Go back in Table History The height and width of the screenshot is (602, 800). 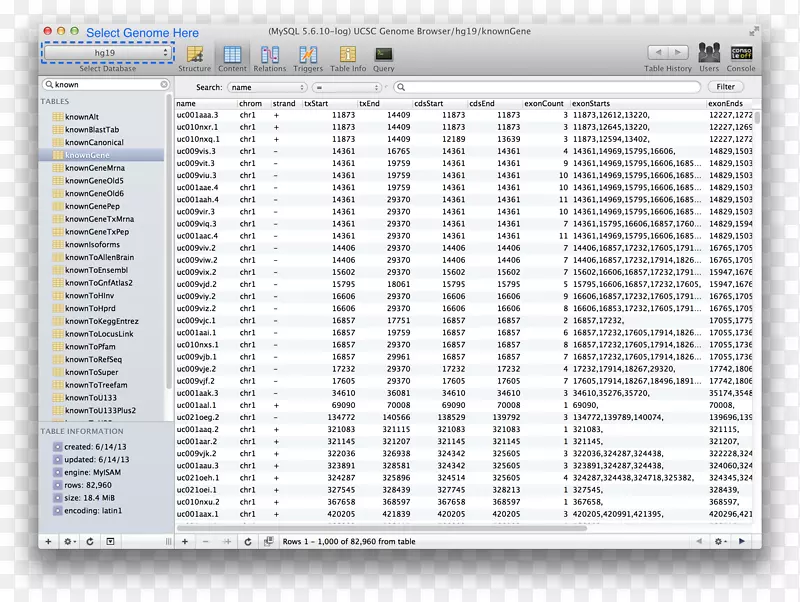(657, 53)
